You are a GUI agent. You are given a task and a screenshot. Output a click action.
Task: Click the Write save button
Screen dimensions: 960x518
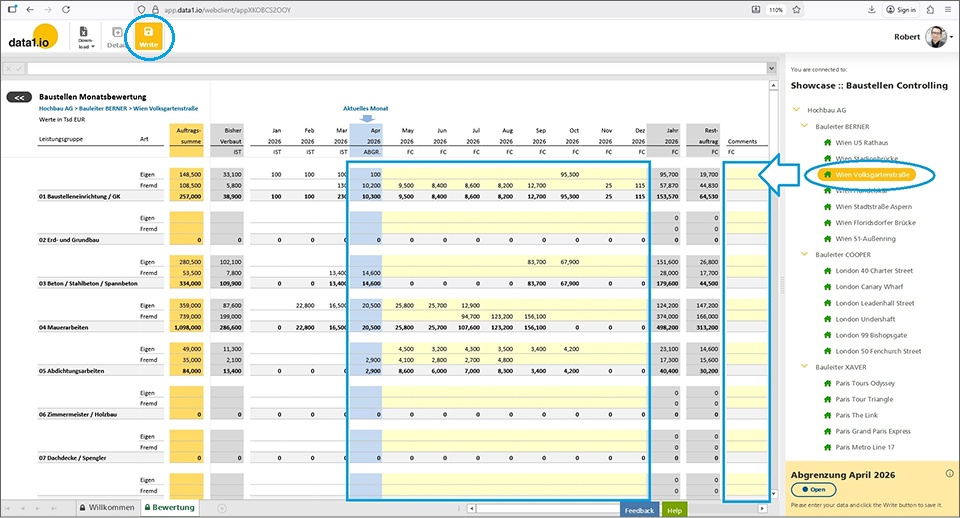point(148,38)
